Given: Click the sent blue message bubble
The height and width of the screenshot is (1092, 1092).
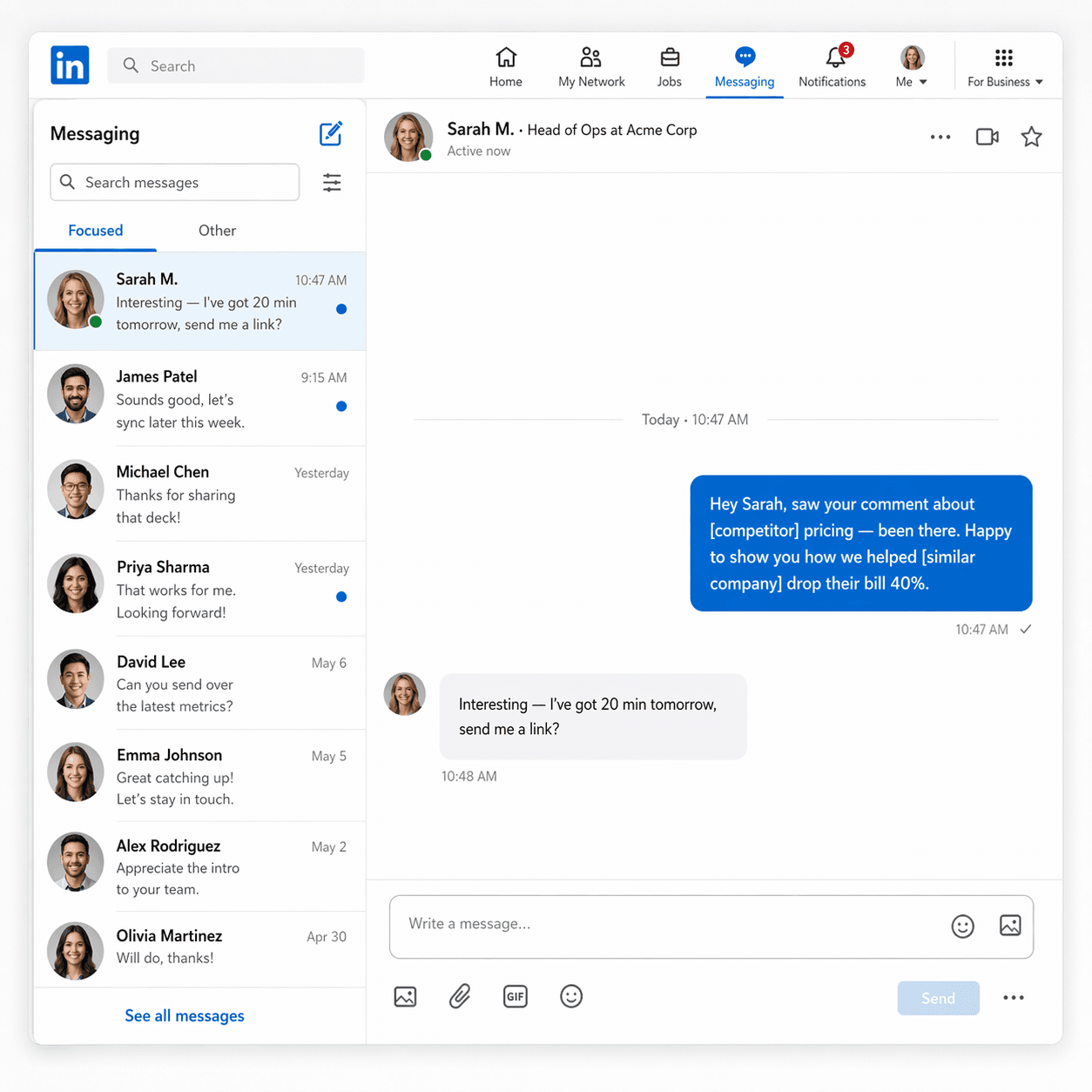Looking at the screenshot, I should (x=861, y=543).
